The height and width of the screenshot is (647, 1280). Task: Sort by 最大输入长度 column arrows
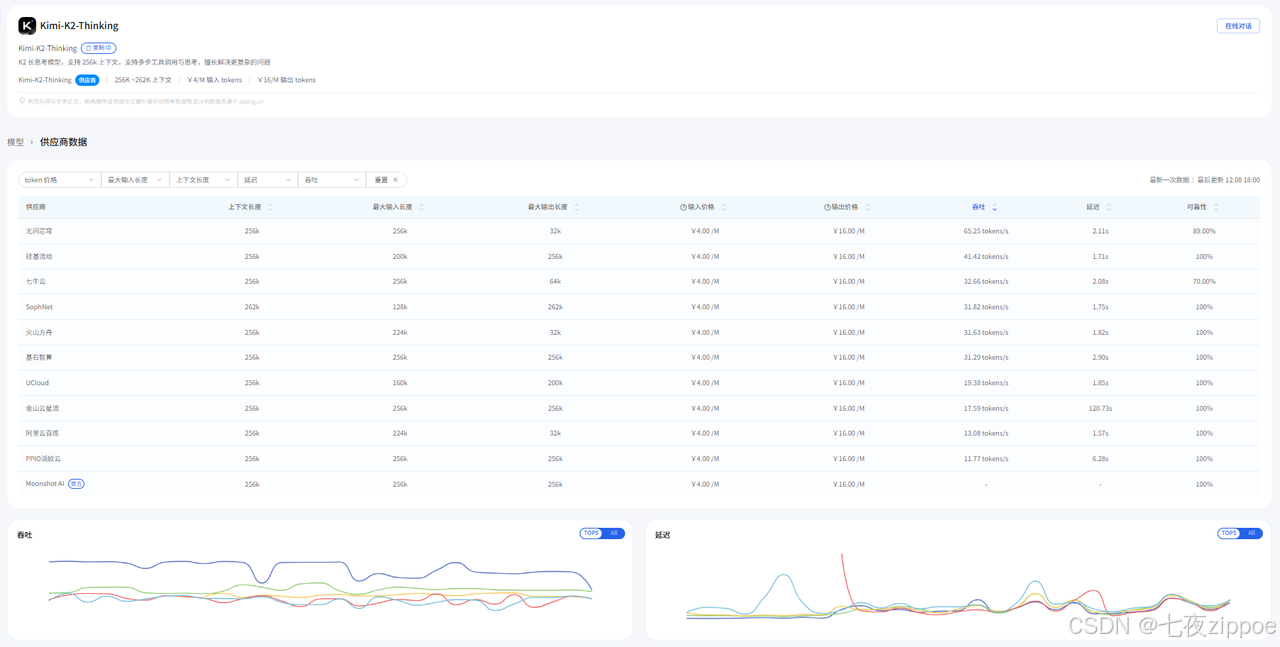pos(422,207)
